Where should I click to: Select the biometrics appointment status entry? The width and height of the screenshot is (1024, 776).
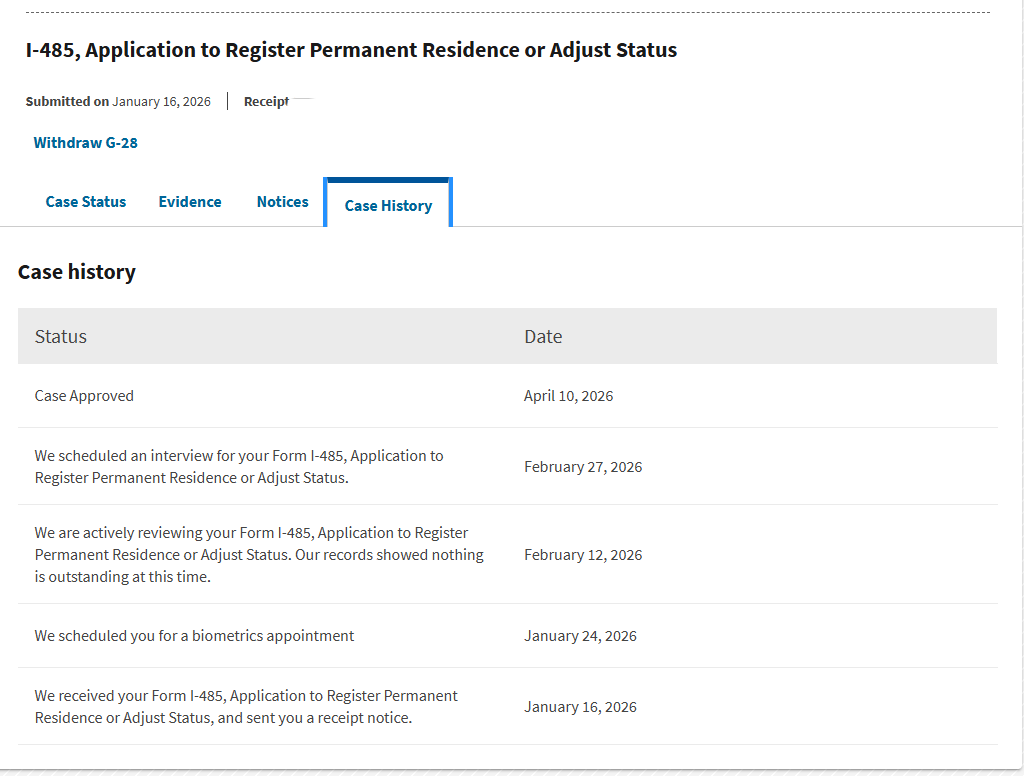click(194, 636)
